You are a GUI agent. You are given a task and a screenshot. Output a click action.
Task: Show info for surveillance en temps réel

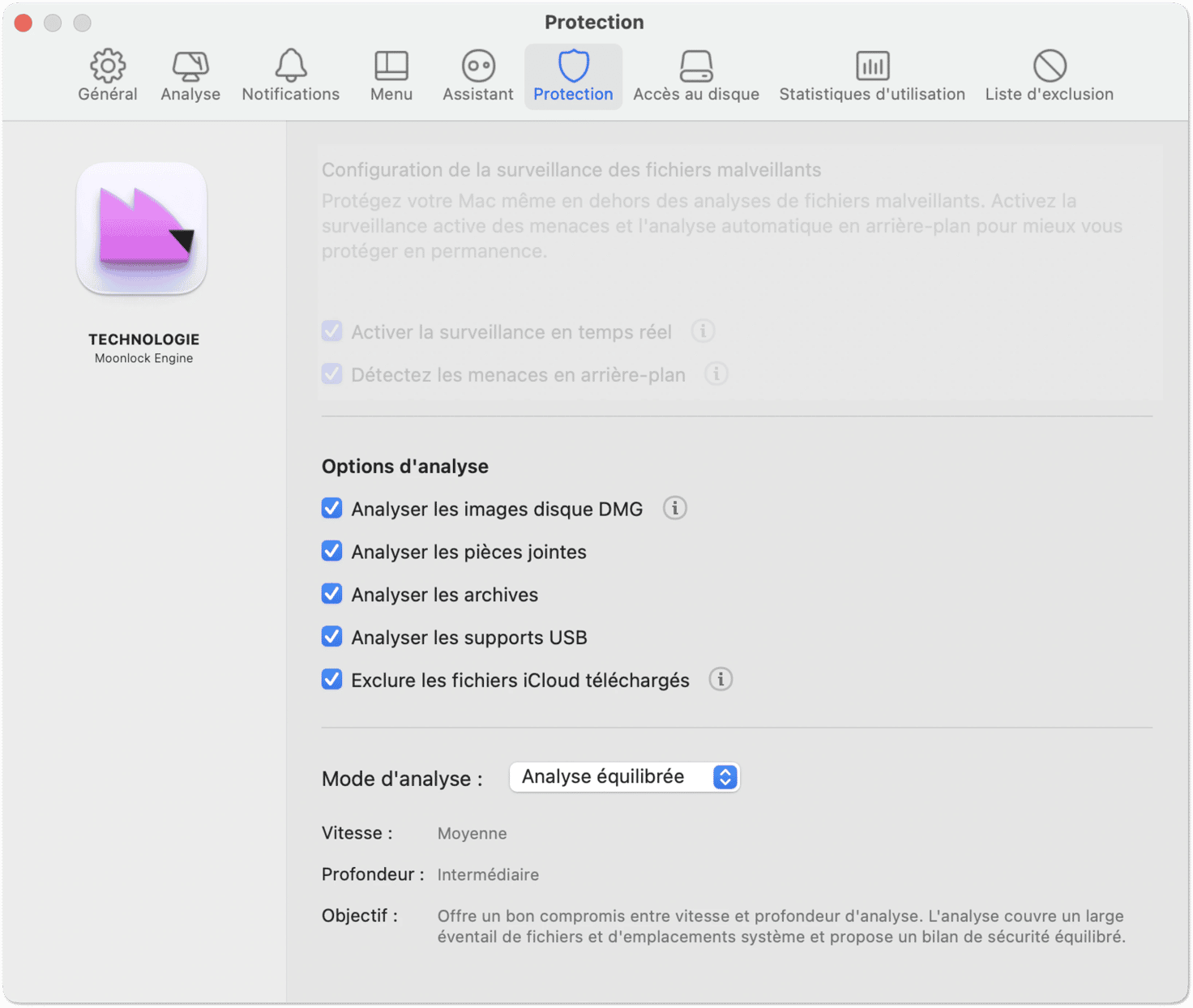[703, 331]
